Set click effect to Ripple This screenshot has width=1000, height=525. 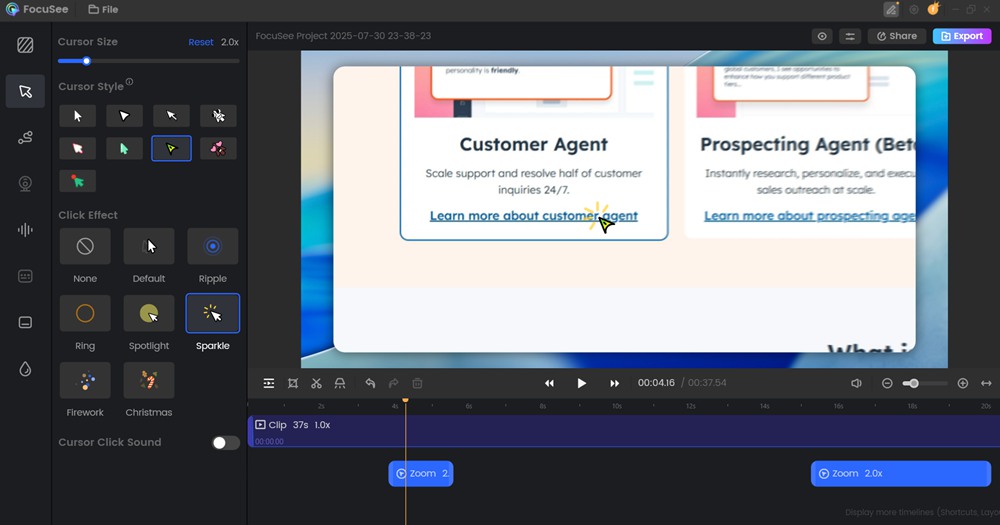[212, 246]
